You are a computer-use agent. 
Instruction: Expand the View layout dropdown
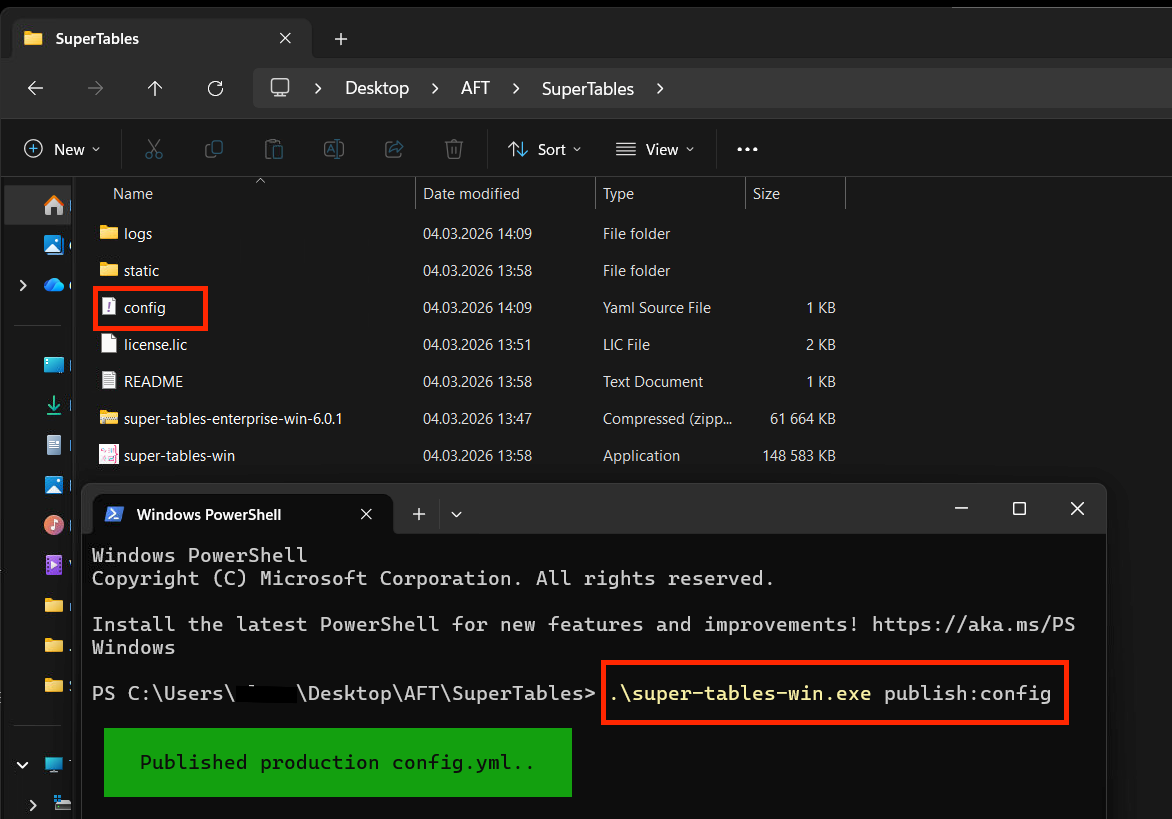click(x=655, y=149)
